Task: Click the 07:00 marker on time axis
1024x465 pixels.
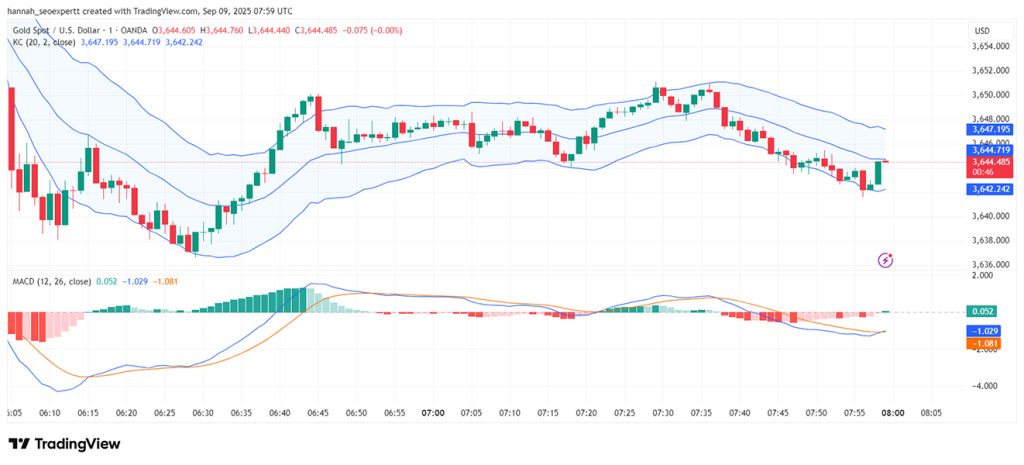Action: coord(433,413)
